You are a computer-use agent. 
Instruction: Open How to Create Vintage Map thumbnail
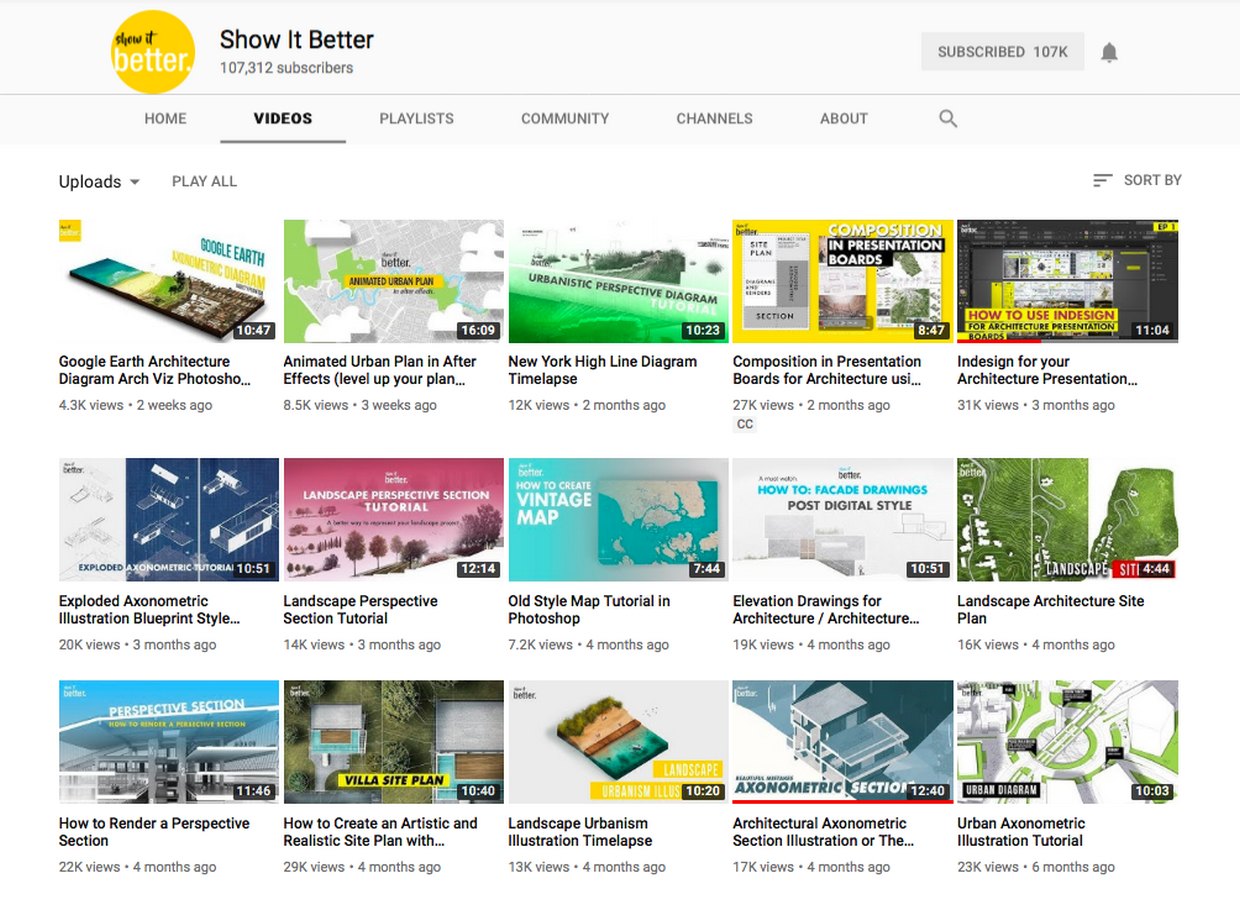pyautogui.click(x=618, y=520)
